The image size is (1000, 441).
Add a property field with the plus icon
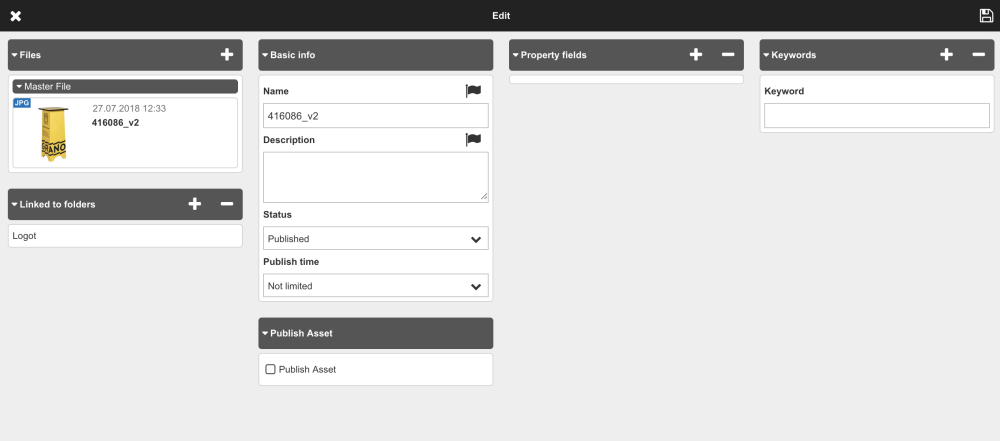click(696, 55)
